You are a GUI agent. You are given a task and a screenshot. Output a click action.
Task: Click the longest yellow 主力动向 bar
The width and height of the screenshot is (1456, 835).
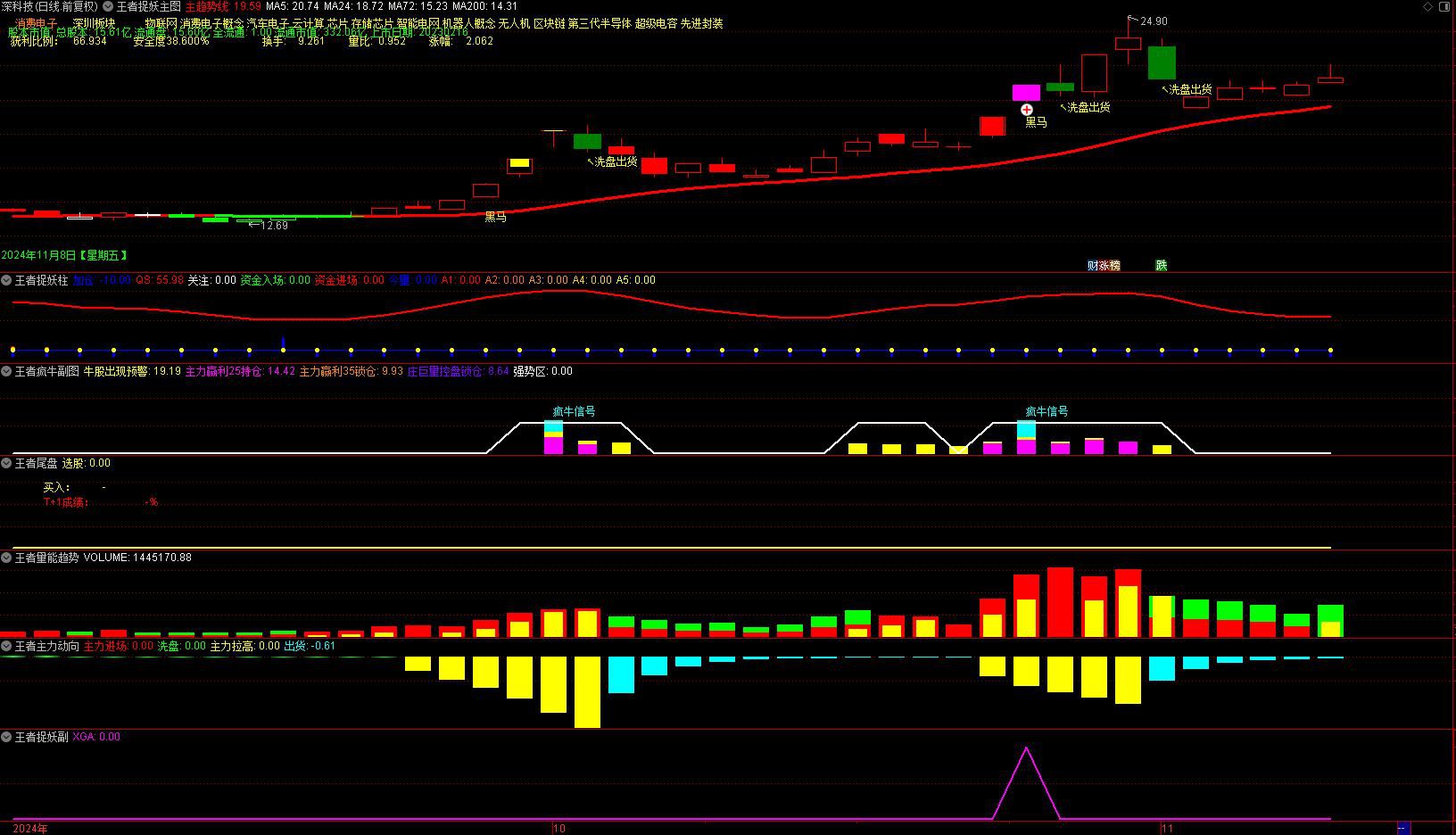pos(587,692)
